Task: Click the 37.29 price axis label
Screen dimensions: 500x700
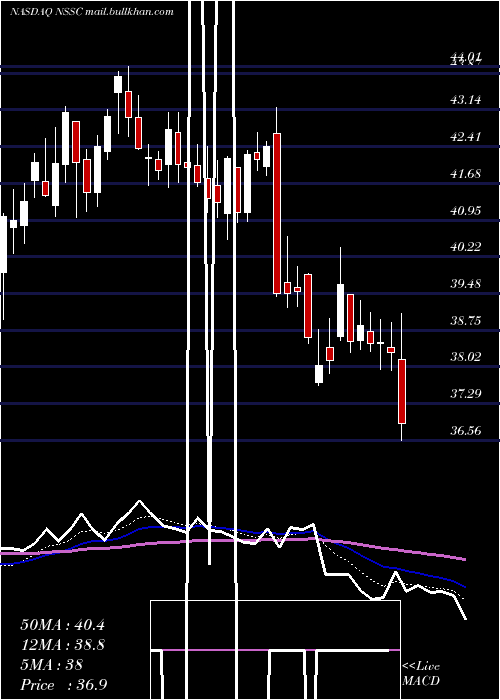Action: [x=466, y=394]
